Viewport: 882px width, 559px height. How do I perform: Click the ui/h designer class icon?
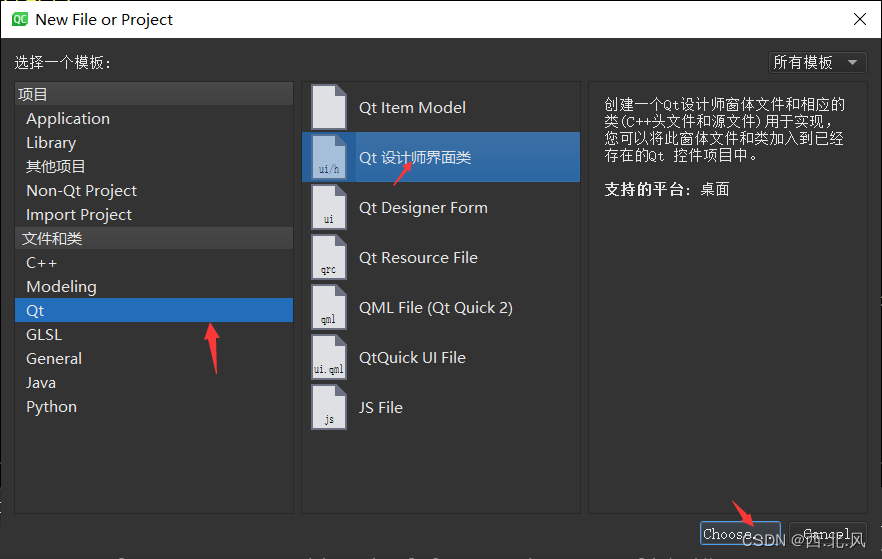(x=329, y=157)
